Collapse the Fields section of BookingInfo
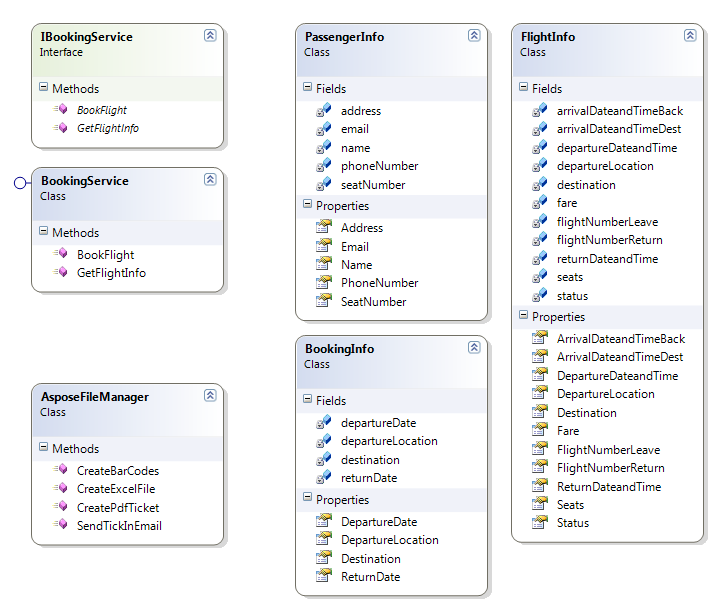The image size is (726, 615). 307,401
